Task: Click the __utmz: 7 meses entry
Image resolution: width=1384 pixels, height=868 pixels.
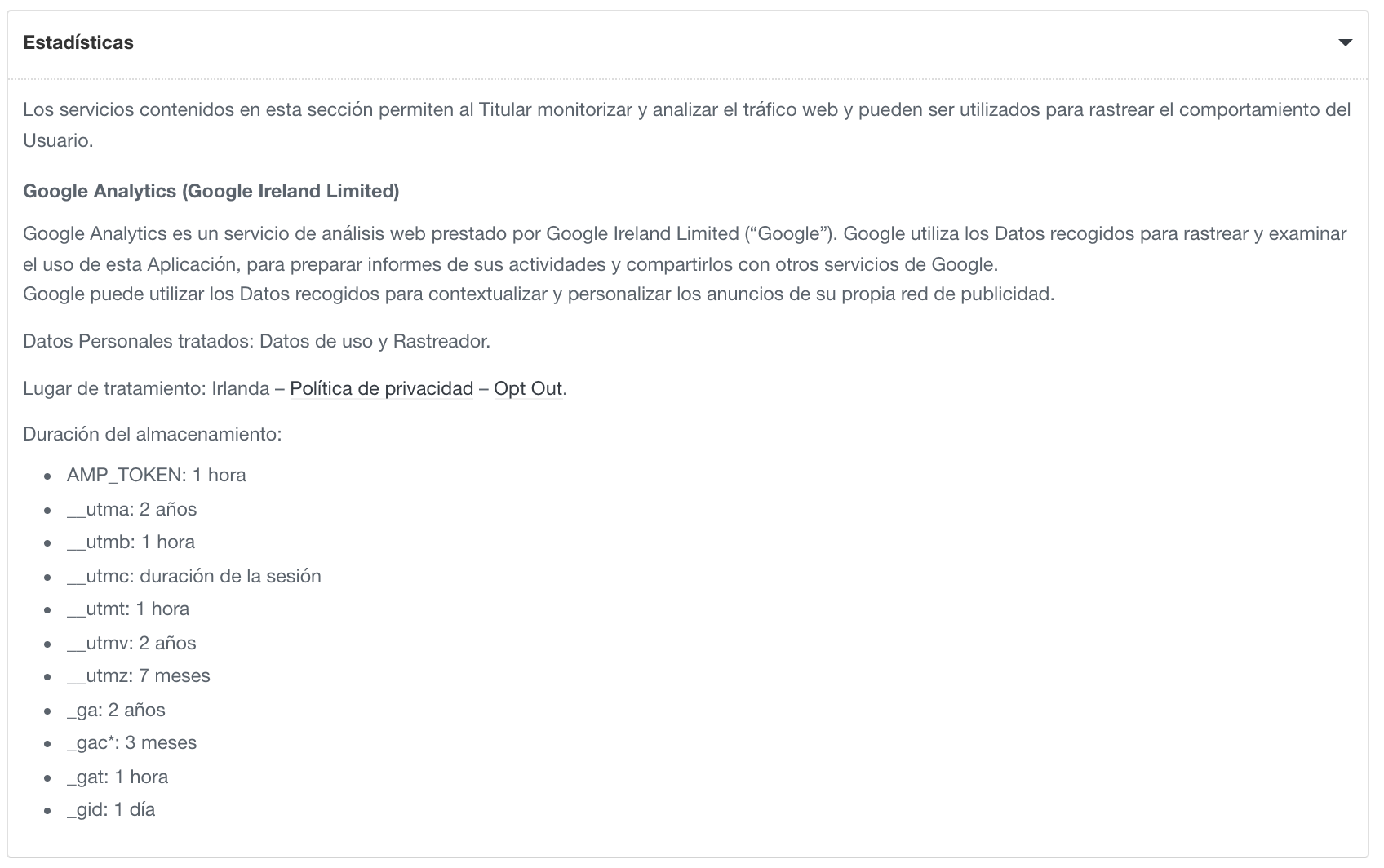Action: [x=138, y=675]
